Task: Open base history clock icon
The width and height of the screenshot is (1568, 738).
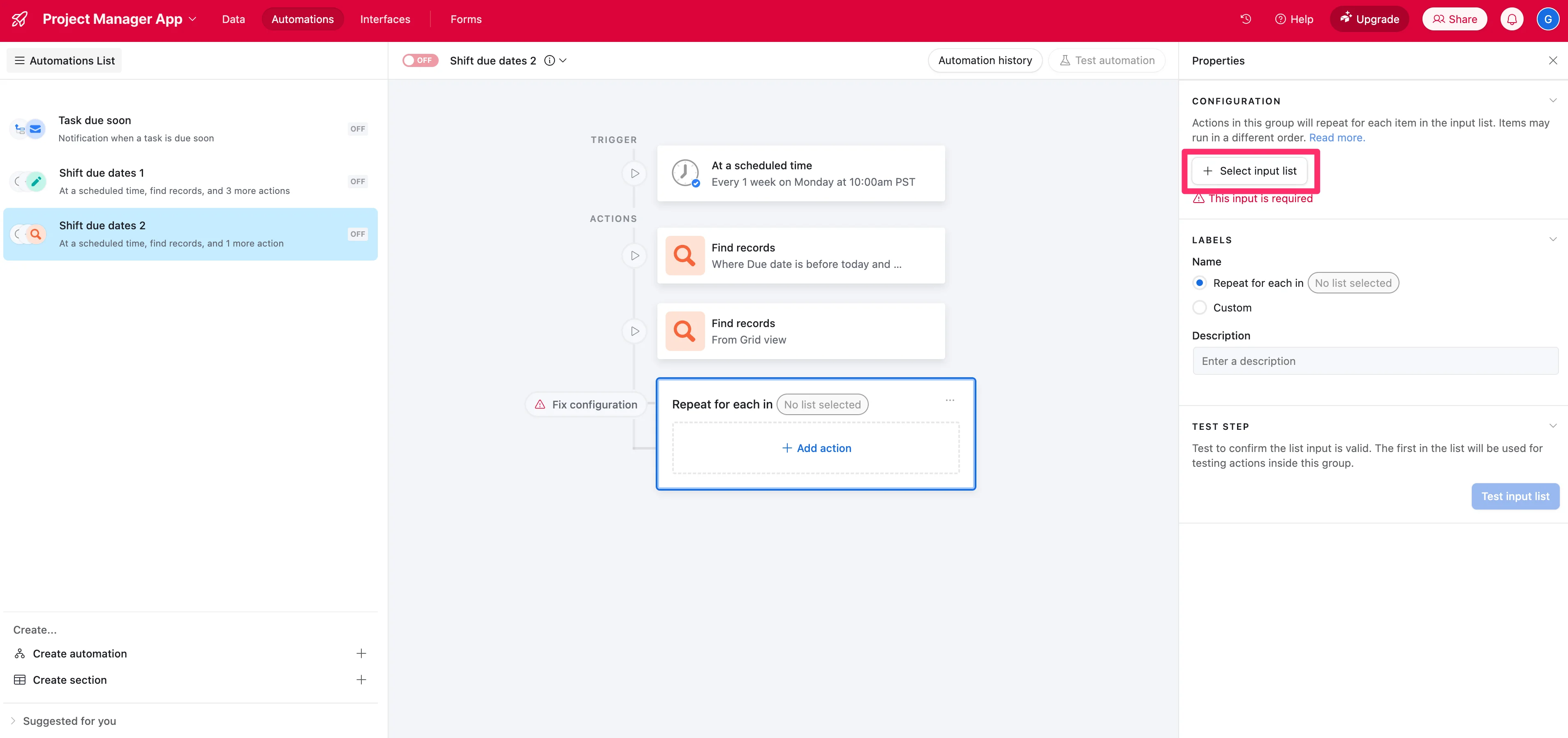Action: (1246, 19)
